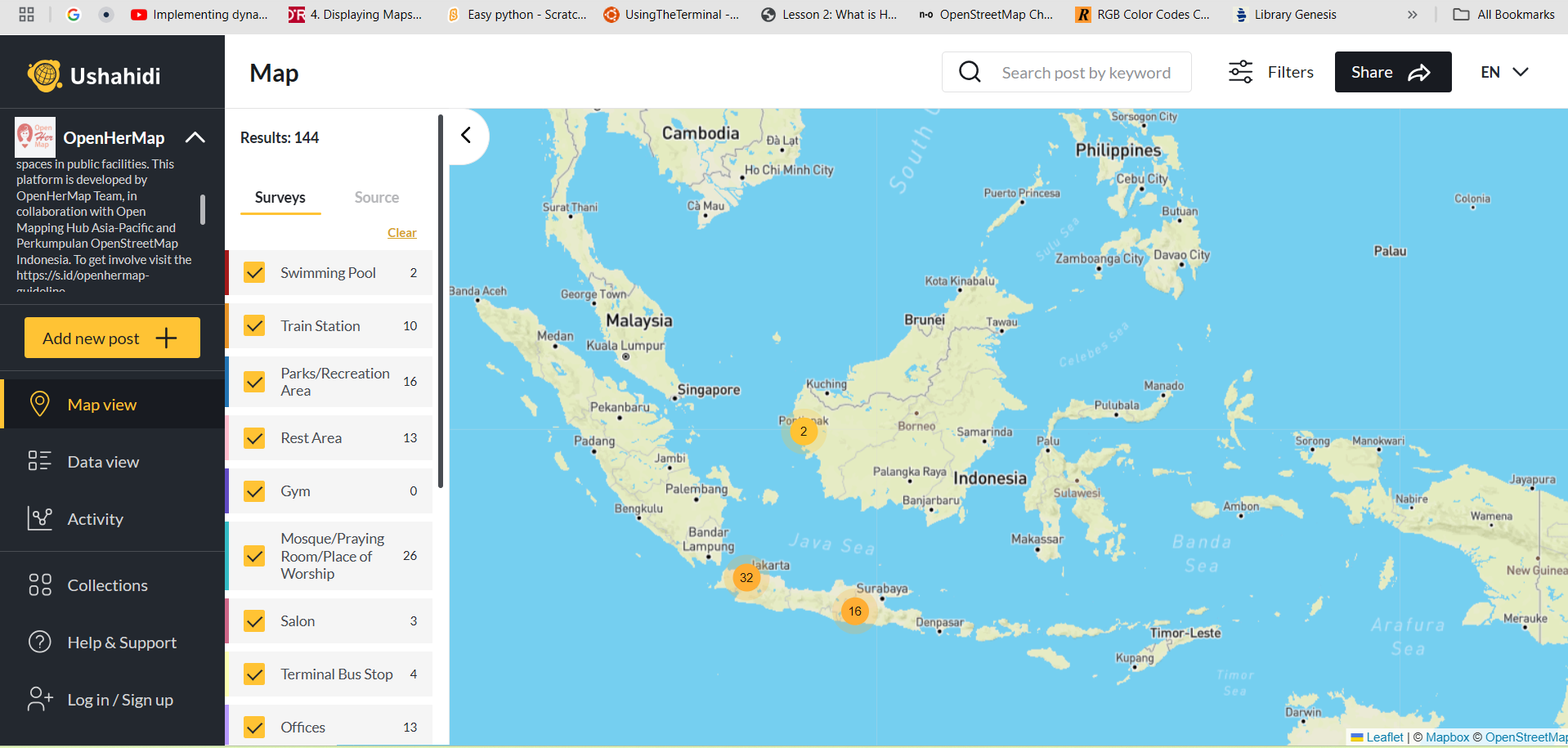Viewport: 1568px width, 748px height.
Task: Disable the Rest Area survey filter
Action: (255, 438)
